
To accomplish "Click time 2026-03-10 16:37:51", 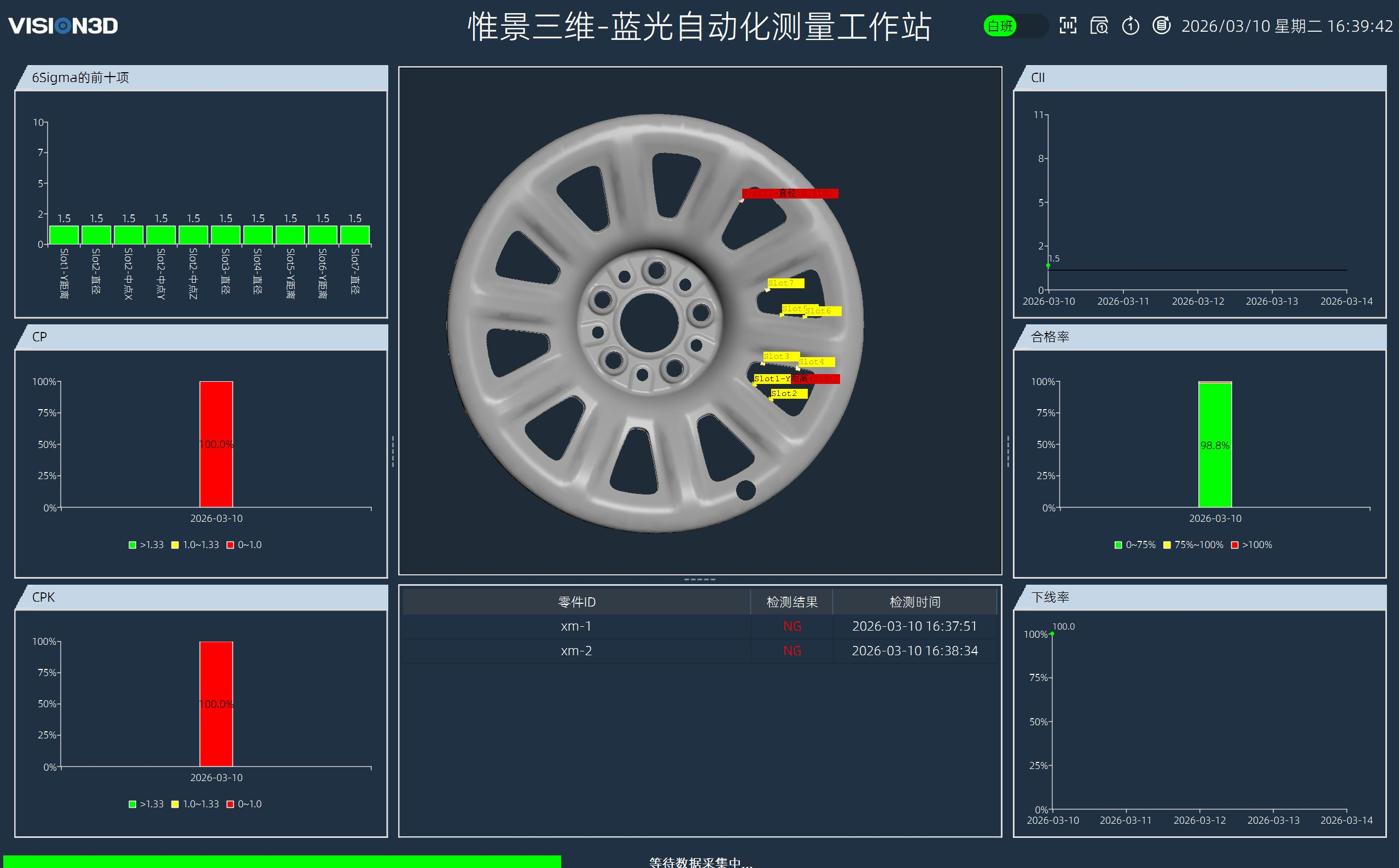I will [x=914, y=626].
